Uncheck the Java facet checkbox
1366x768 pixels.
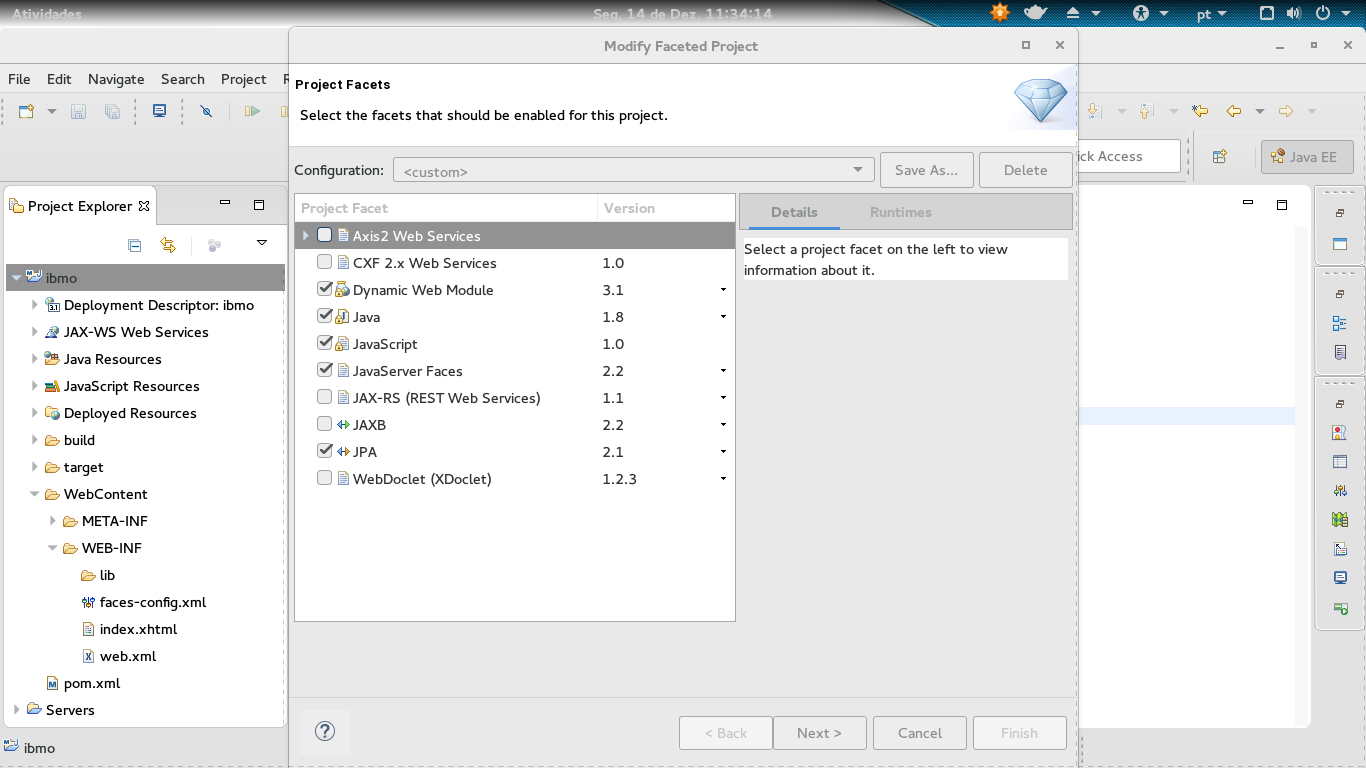[x=325, y=317]
